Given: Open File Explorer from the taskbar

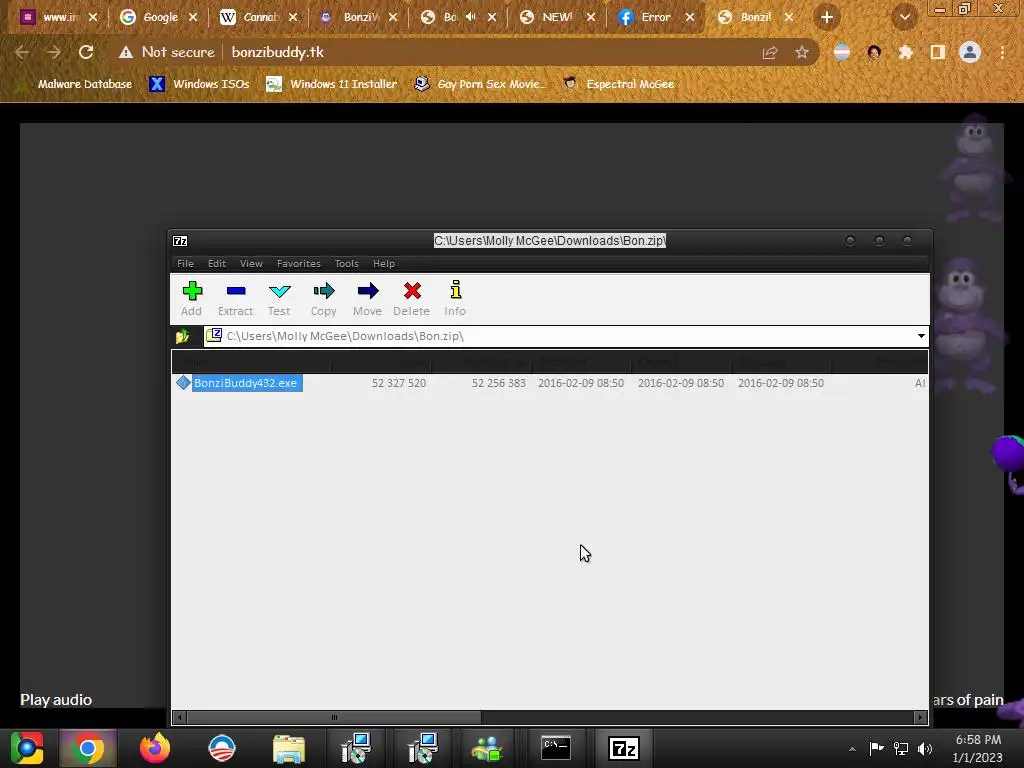Looking at the screenshot, I should [x=289, y=748].
